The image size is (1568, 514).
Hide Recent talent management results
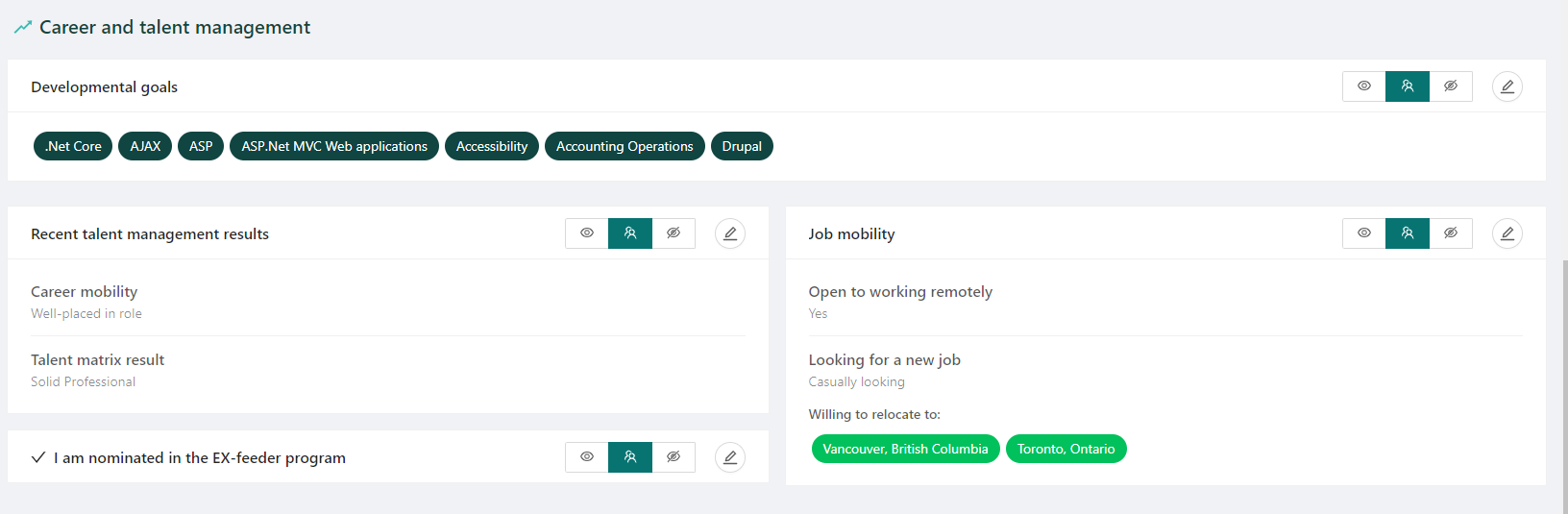point(674,233)
